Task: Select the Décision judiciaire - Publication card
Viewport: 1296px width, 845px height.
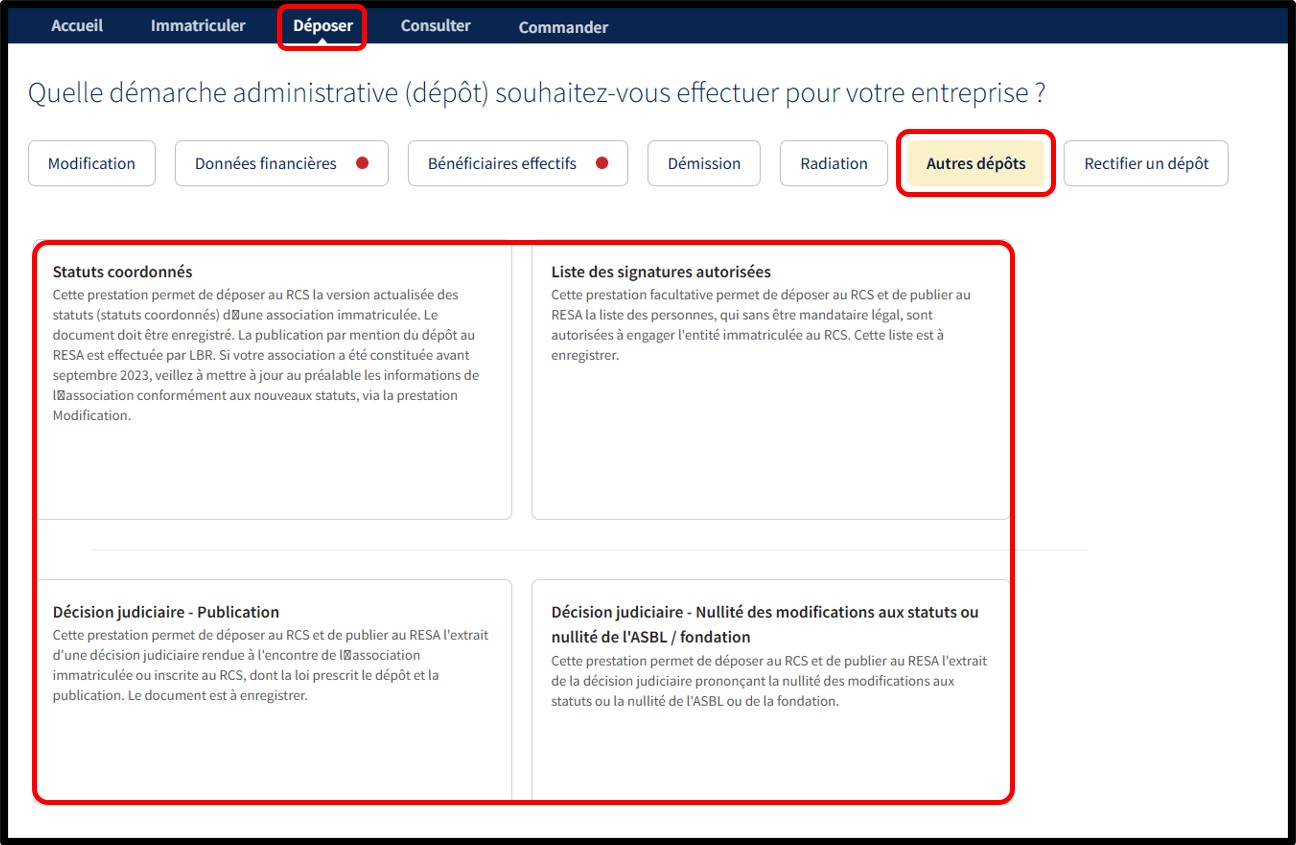Action: [273, 690]
